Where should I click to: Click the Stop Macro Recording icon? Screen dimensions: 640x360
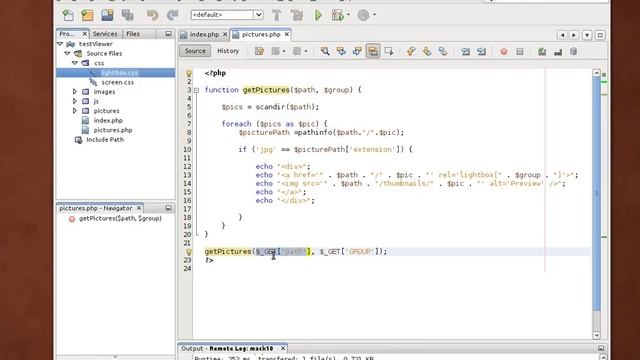point(520,51)
